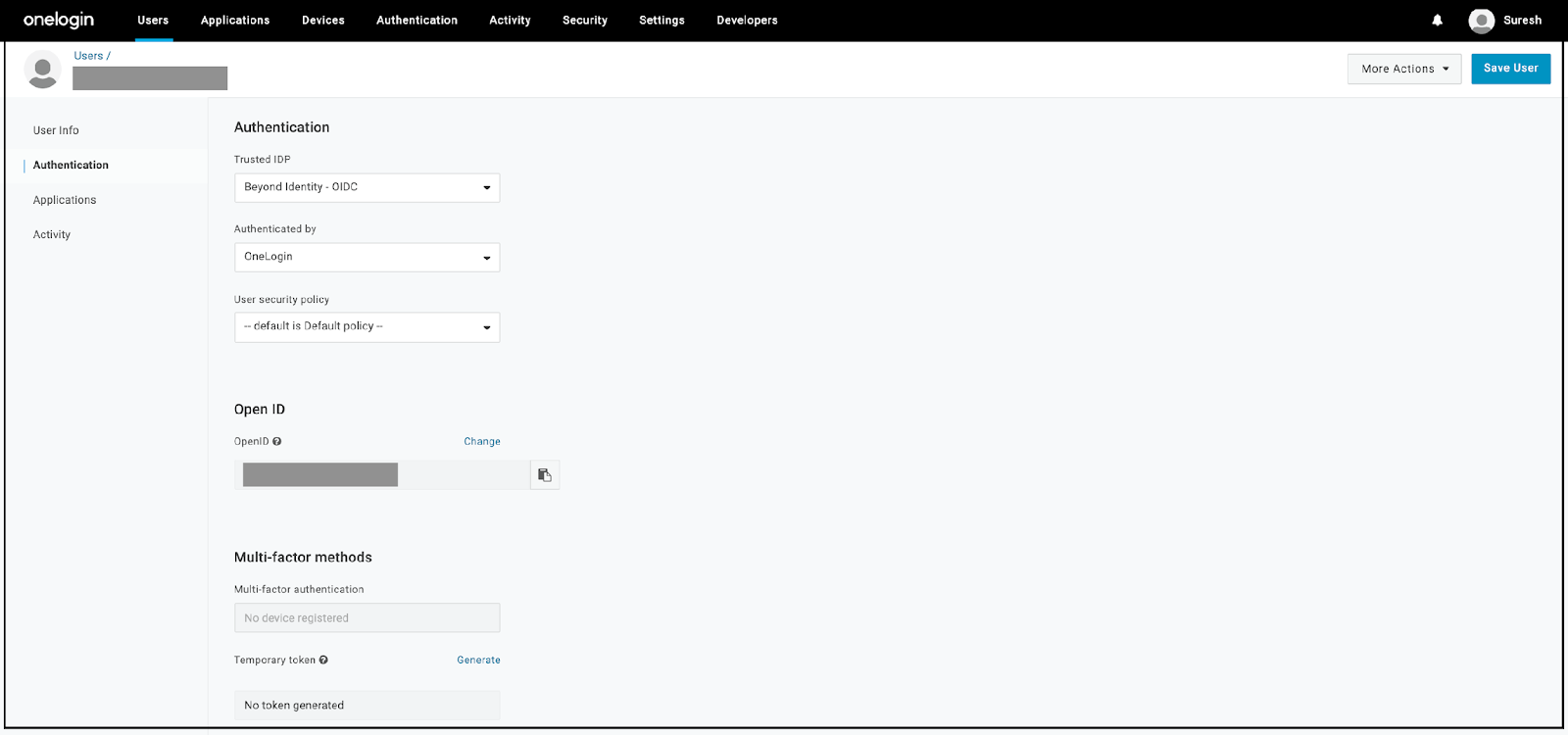1568x735 pixels.
Task: Click the OpenID value field
Action: 382,475
